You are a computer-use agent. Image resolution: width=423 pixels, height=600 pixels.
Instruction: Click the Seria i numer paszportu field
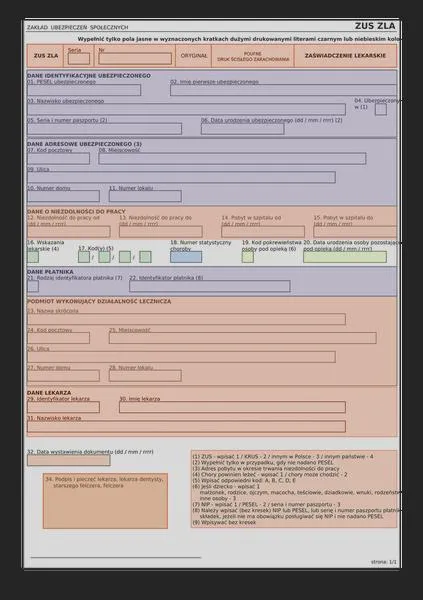point(105,129)
